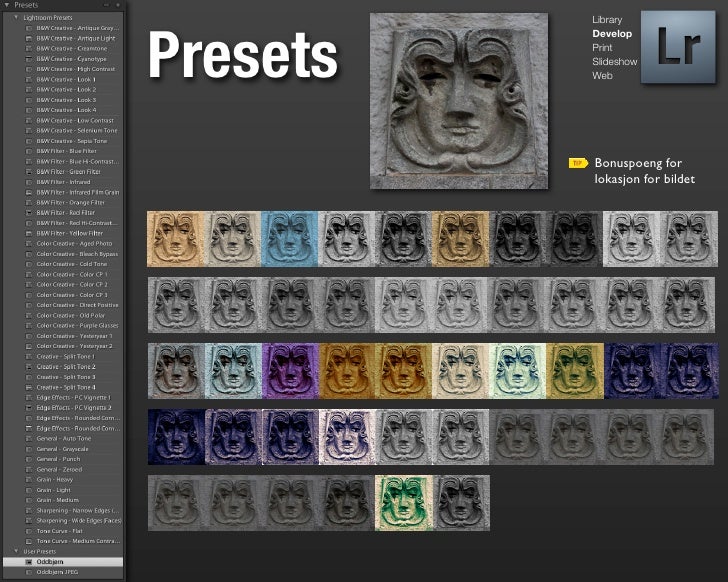Collapse the Lightroom Presets folder
The image size is (728, 582).
[x=16, y=18]
